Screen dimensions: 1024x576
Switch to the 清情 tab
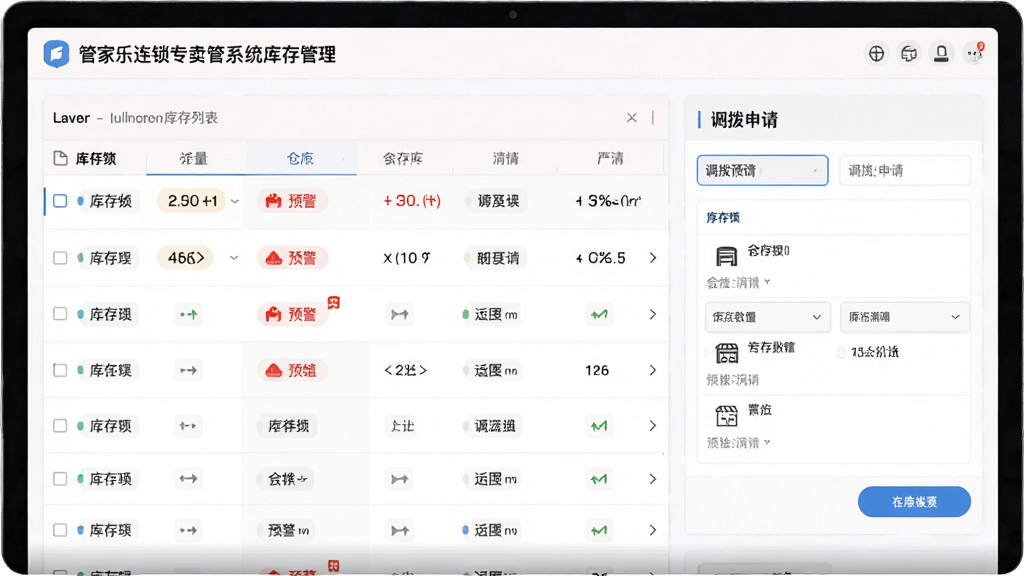505,158
